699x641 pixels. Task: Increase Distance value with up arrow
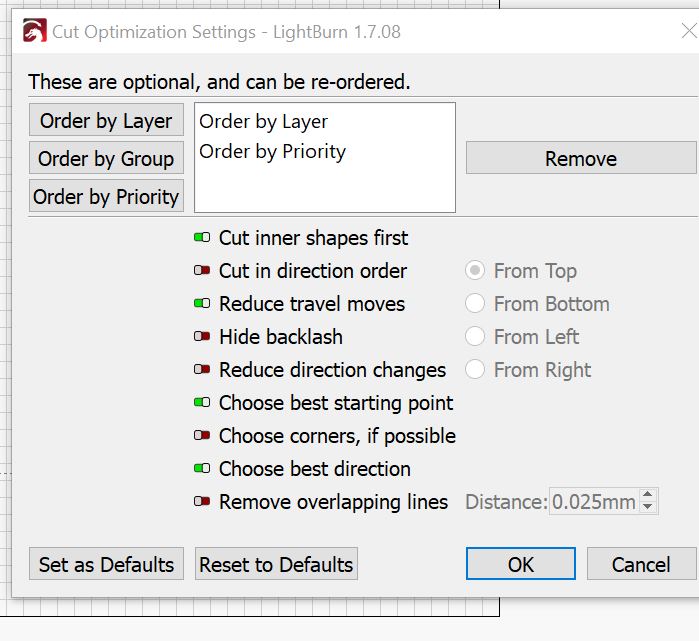[x=648, y=495]
